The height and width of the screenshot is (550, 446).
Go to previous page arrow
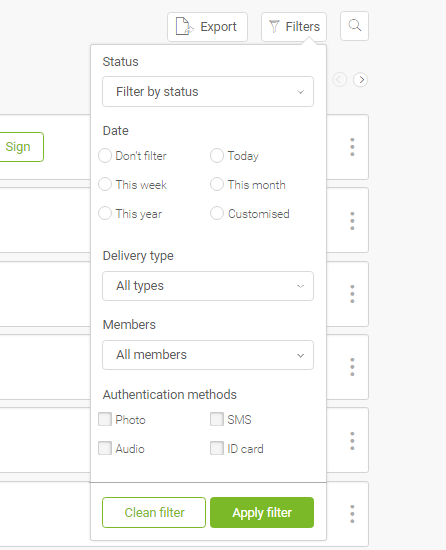(339, 80)
